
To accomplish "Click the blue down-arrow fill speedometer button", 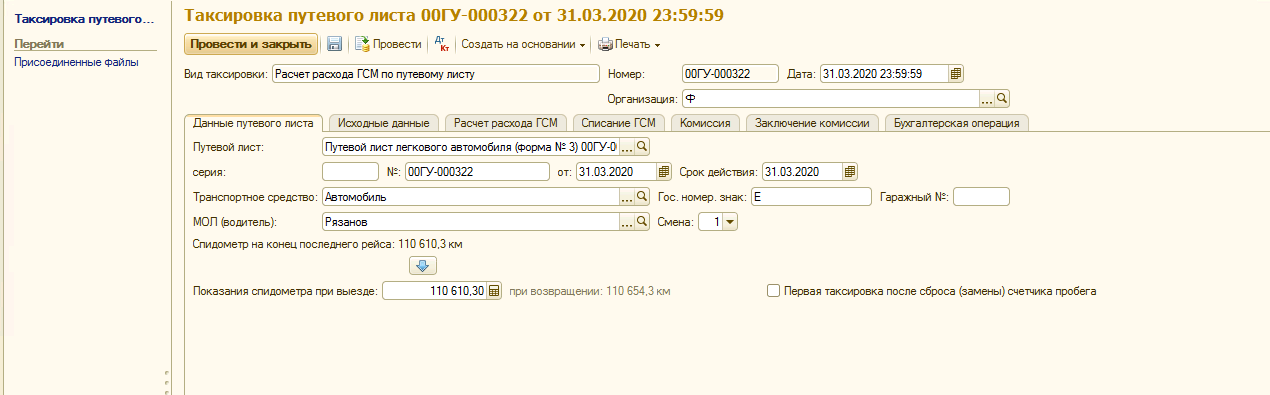I will (422, 265).
